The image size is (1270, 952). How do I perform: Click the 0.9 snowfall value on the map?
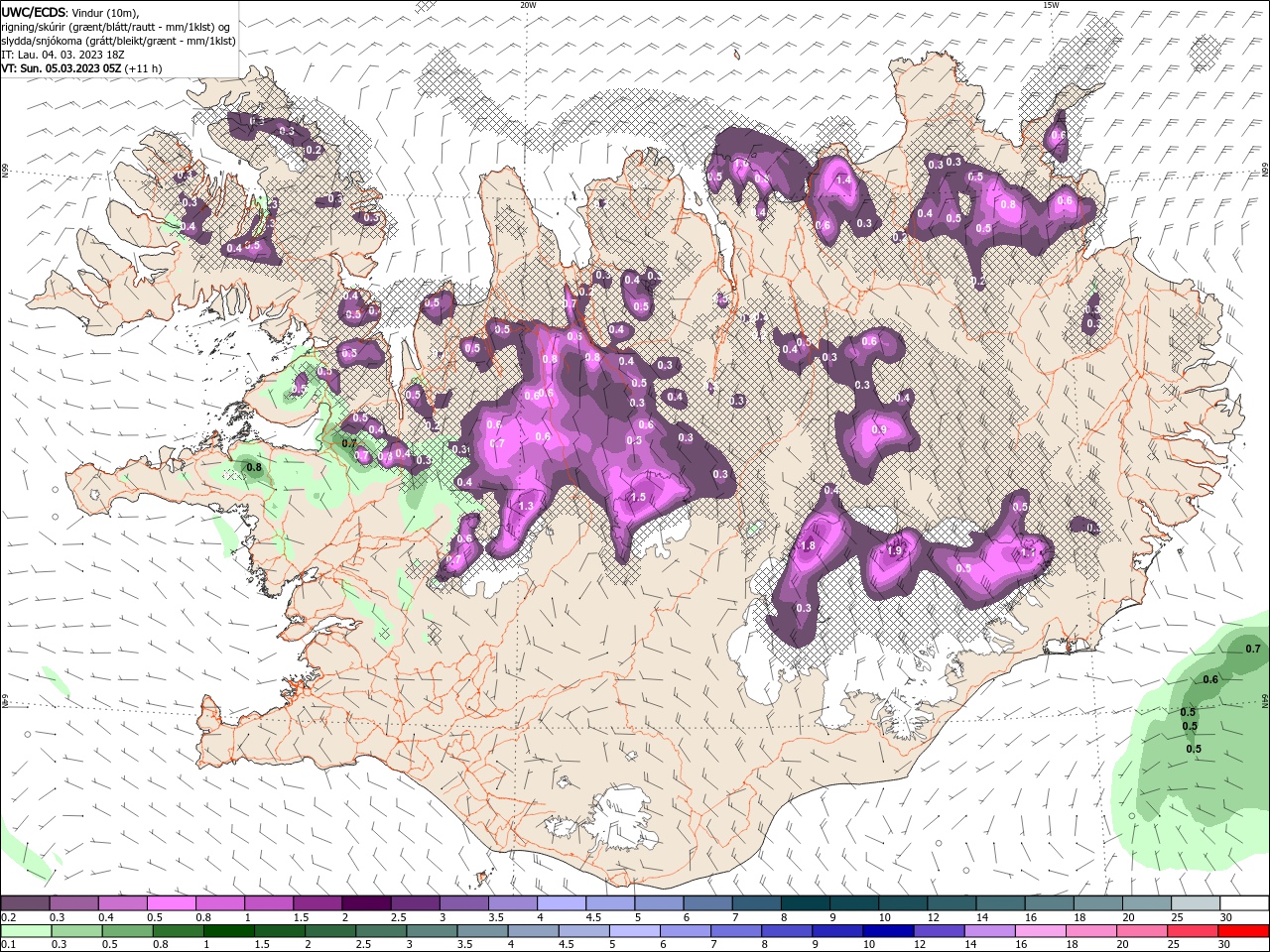[879, 429]
